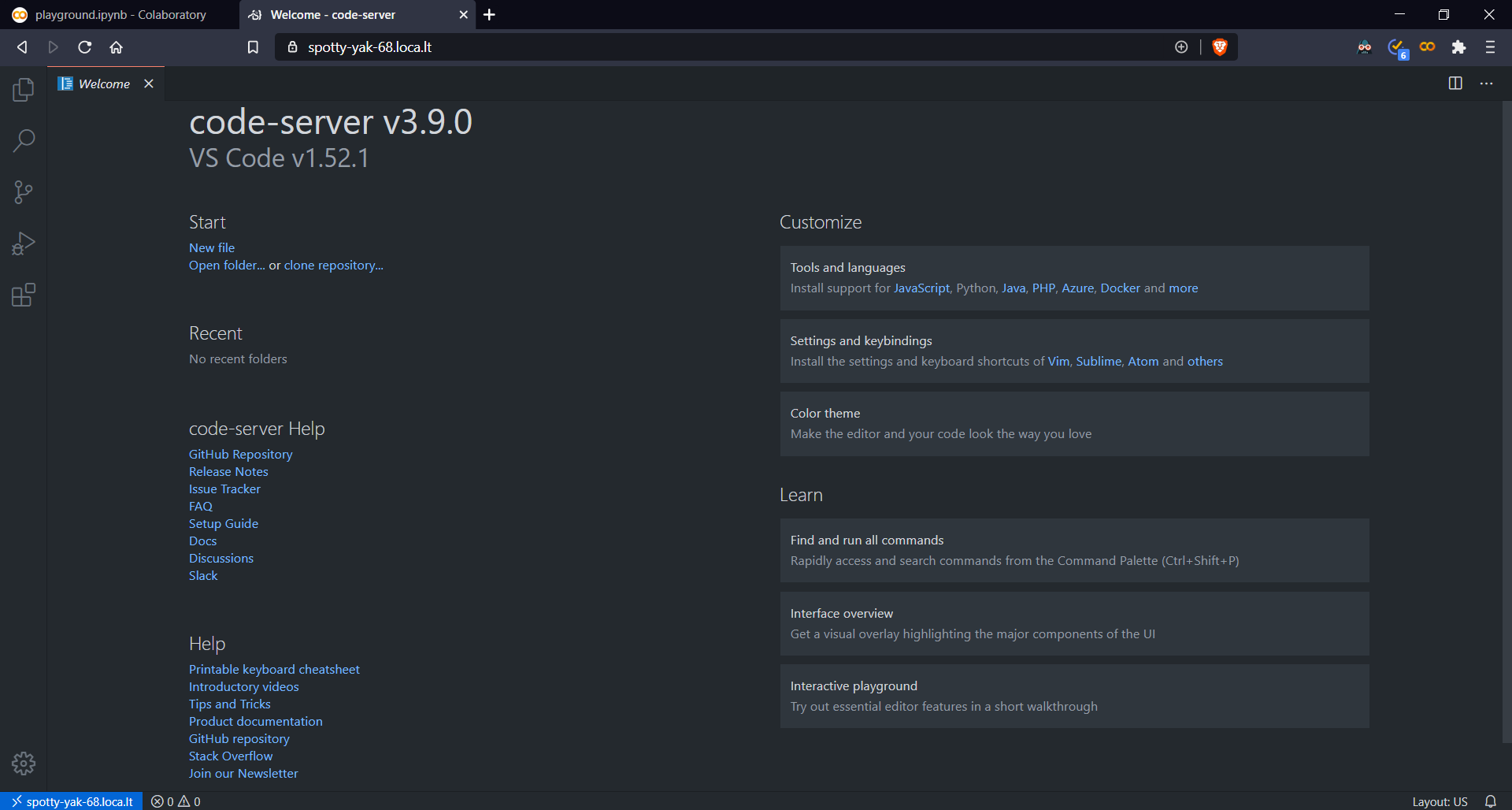Open the Discussions link
This screenshot has height=810, width=1512.
tap(221, 558)
